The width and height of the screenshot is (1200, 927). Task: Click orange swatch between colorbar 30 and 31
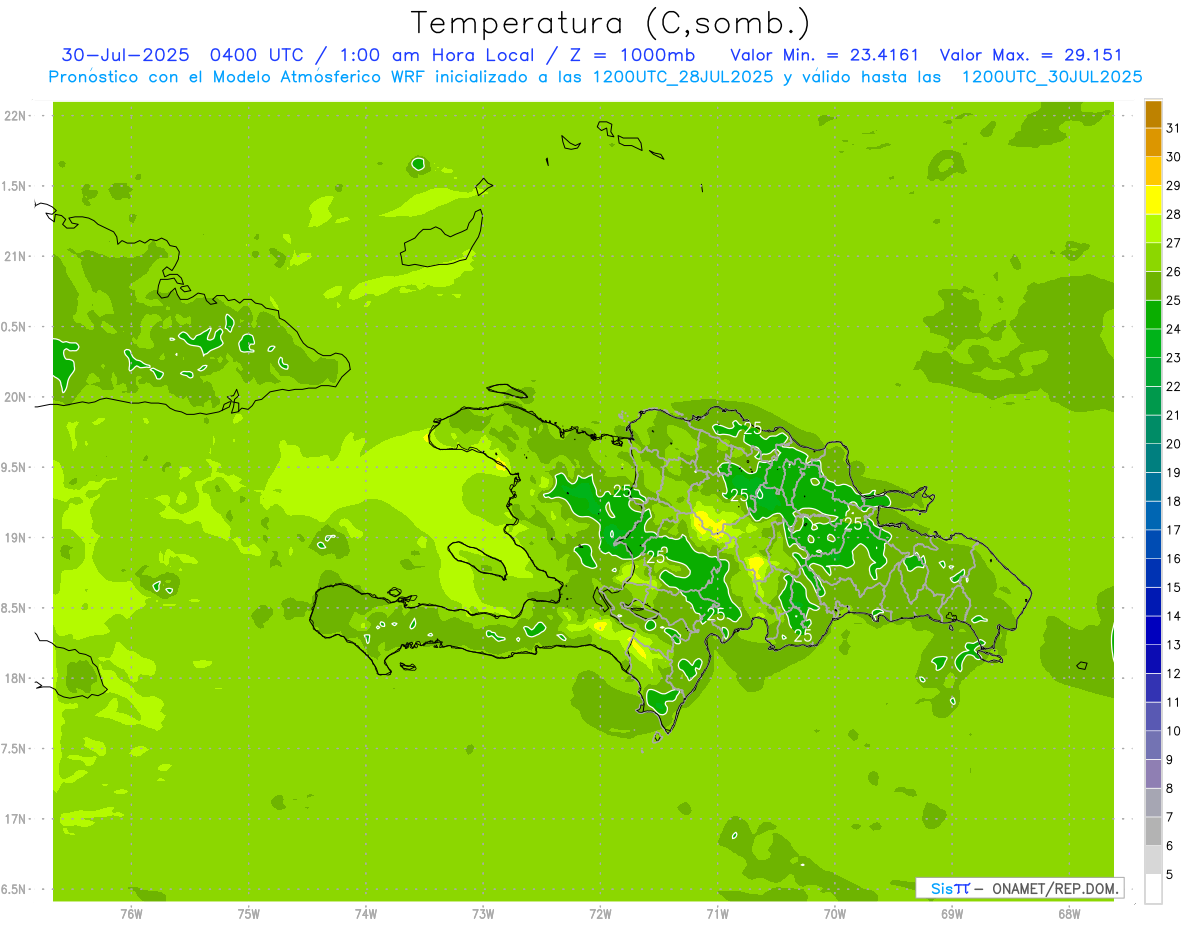tap(1153, 142)
